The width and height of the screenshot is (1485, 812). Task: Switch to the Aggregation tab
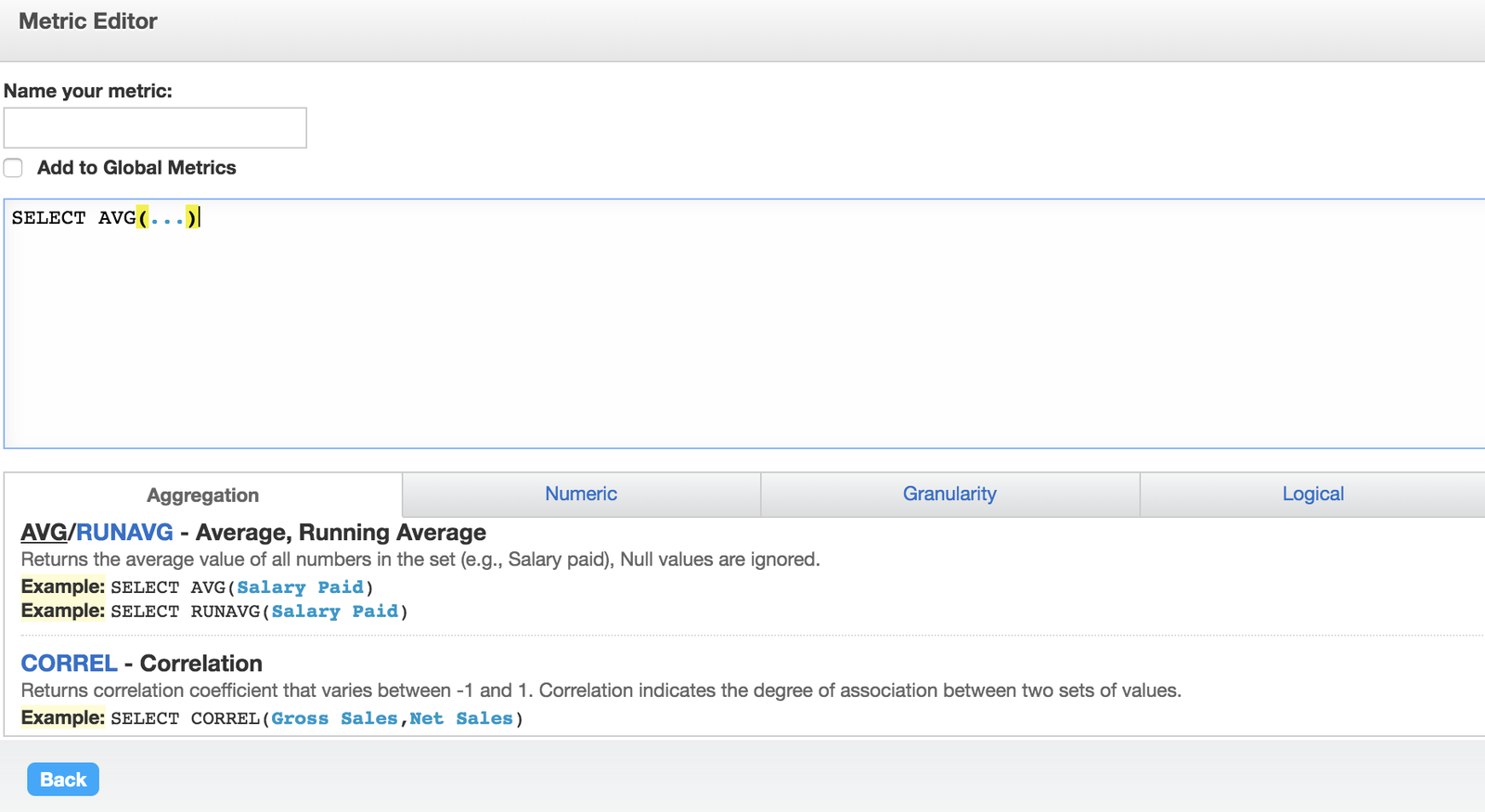click(x=202, y=496)
